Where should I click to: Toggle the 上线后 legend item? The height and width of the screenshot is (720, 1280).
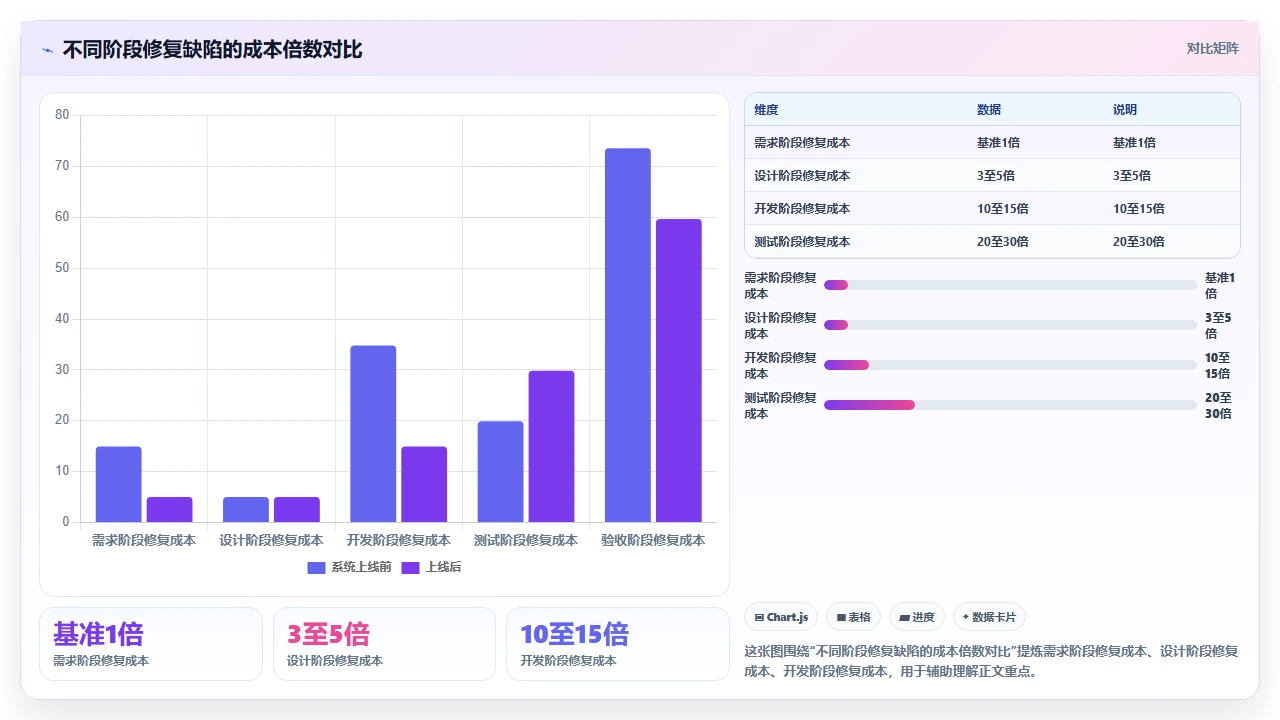tap(431, 567)
